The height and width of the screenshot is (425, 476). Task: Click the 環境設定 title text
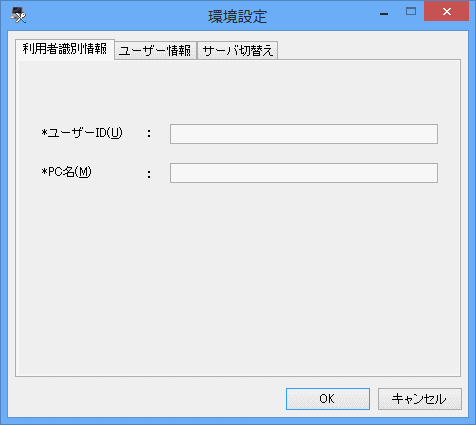point(237,16)
